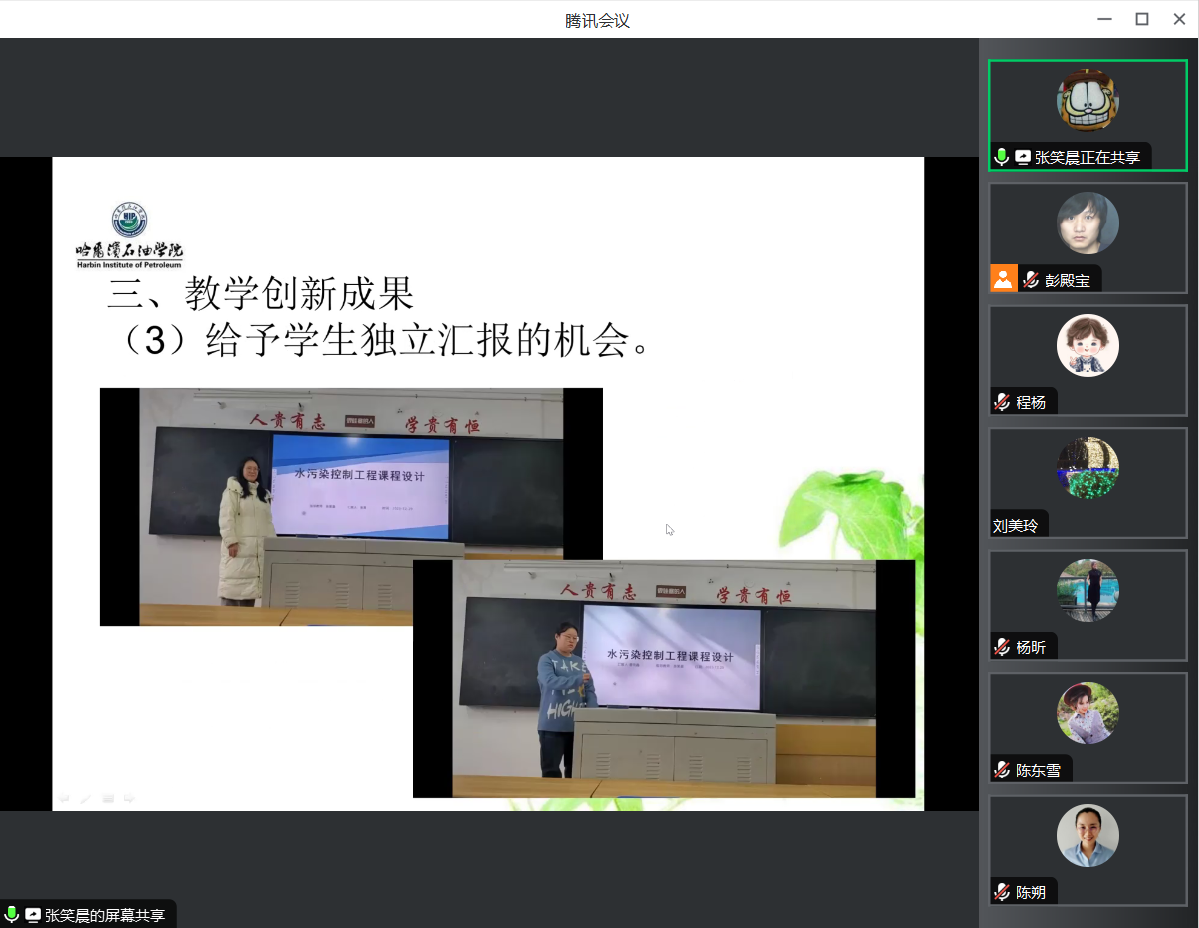The width and height of the screenshot is (1199, 928).
Task: Click the muted microphone icon of 杨昕
Action: (1002, 647)
